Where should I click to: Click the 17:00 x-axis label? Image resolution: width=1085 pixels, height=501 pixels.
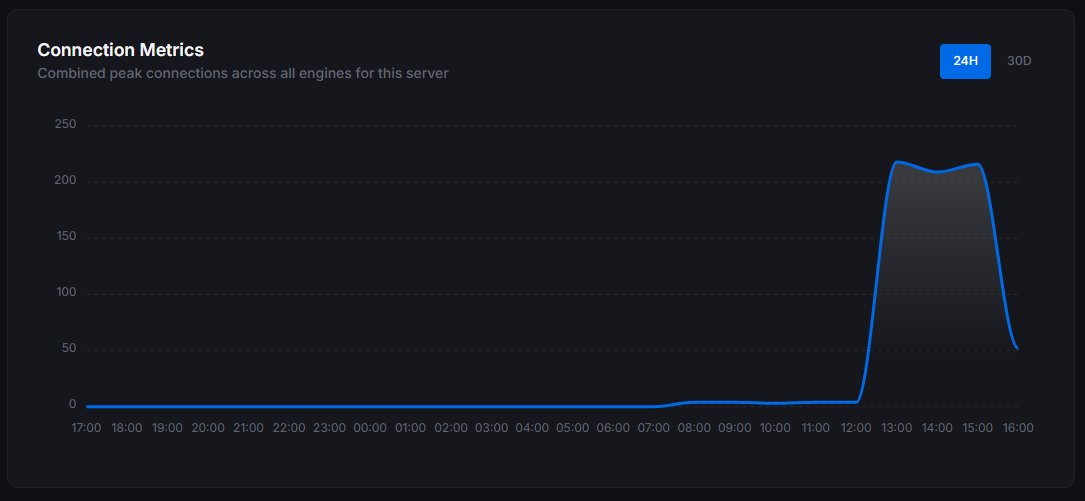pos(86,428)
